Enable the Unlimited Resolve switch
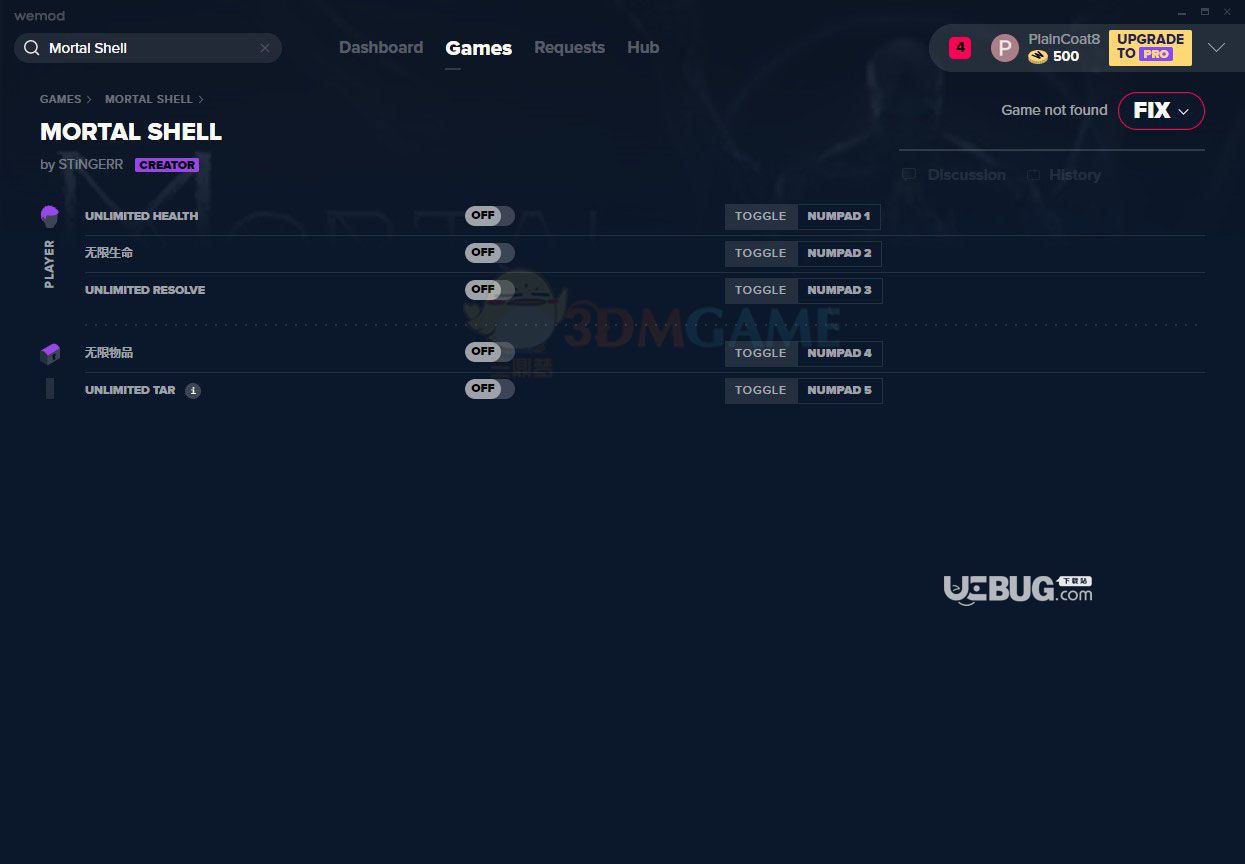Viewport: 1245px width, 864px height. click(490, 290)
